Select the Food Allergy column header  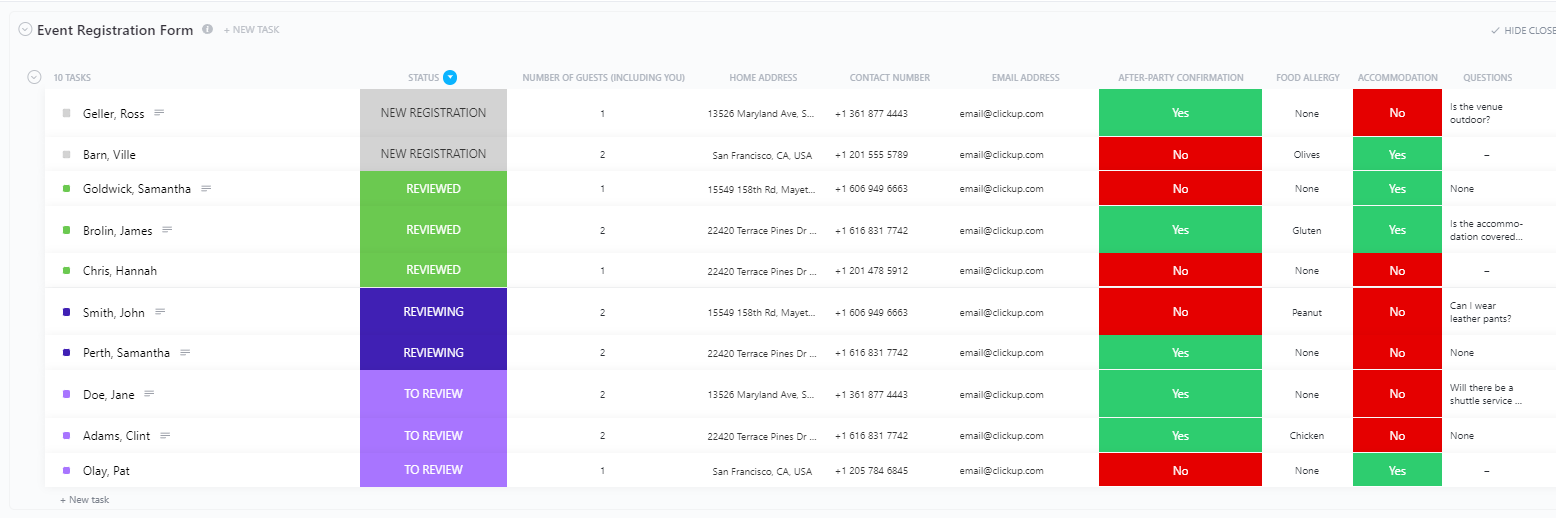[1307, 78]
